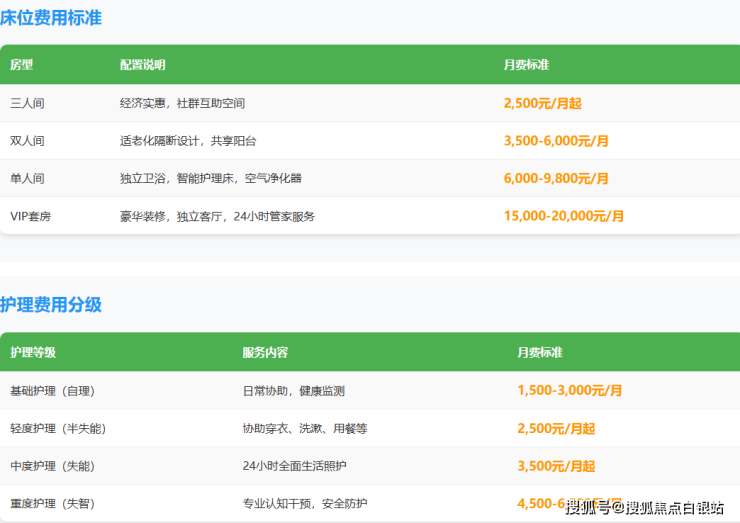Click the 轻度护理（半失能）care level cell

(x=58, y=429)
